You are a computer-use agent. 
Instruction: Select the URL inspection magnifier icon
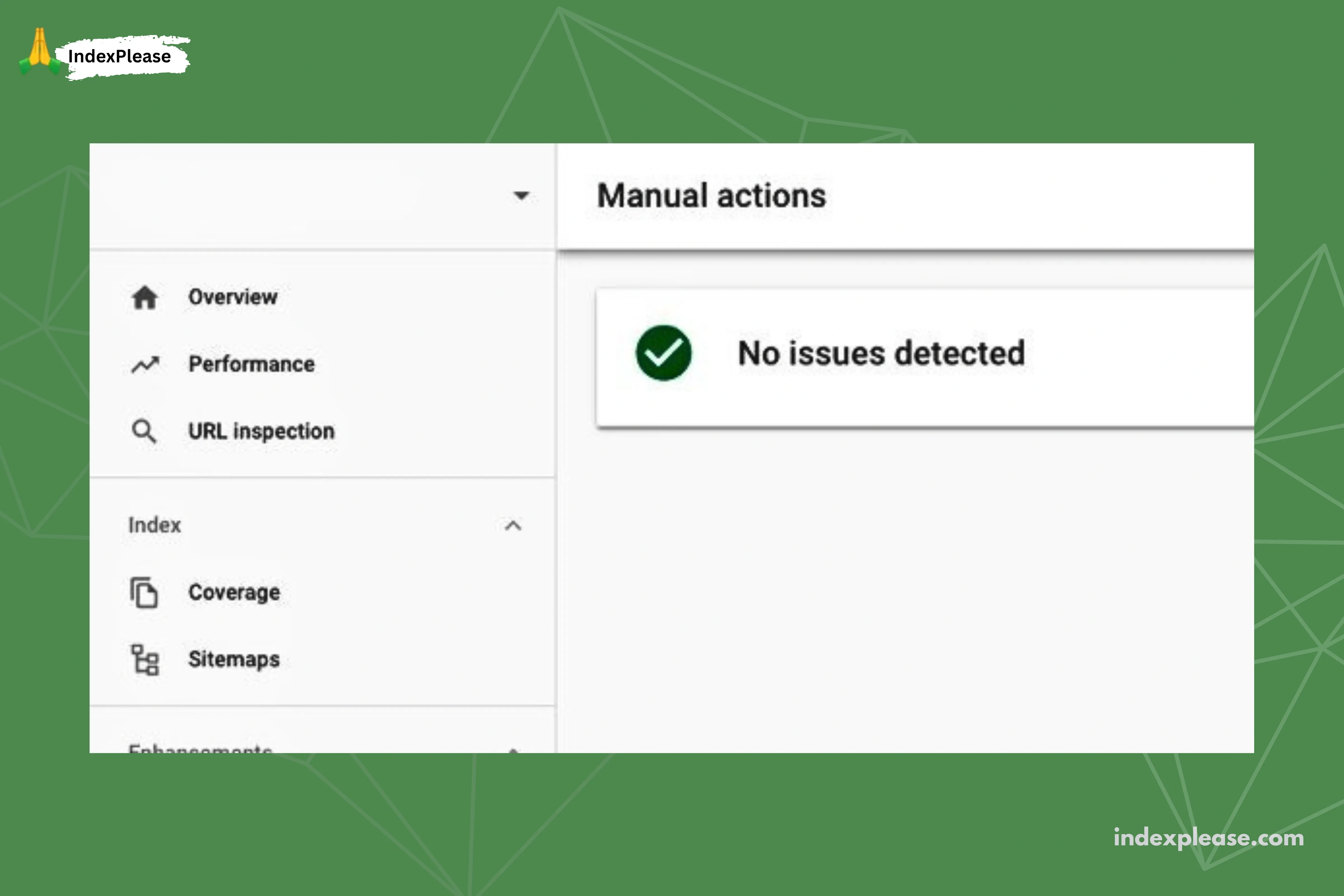(145, 431)
